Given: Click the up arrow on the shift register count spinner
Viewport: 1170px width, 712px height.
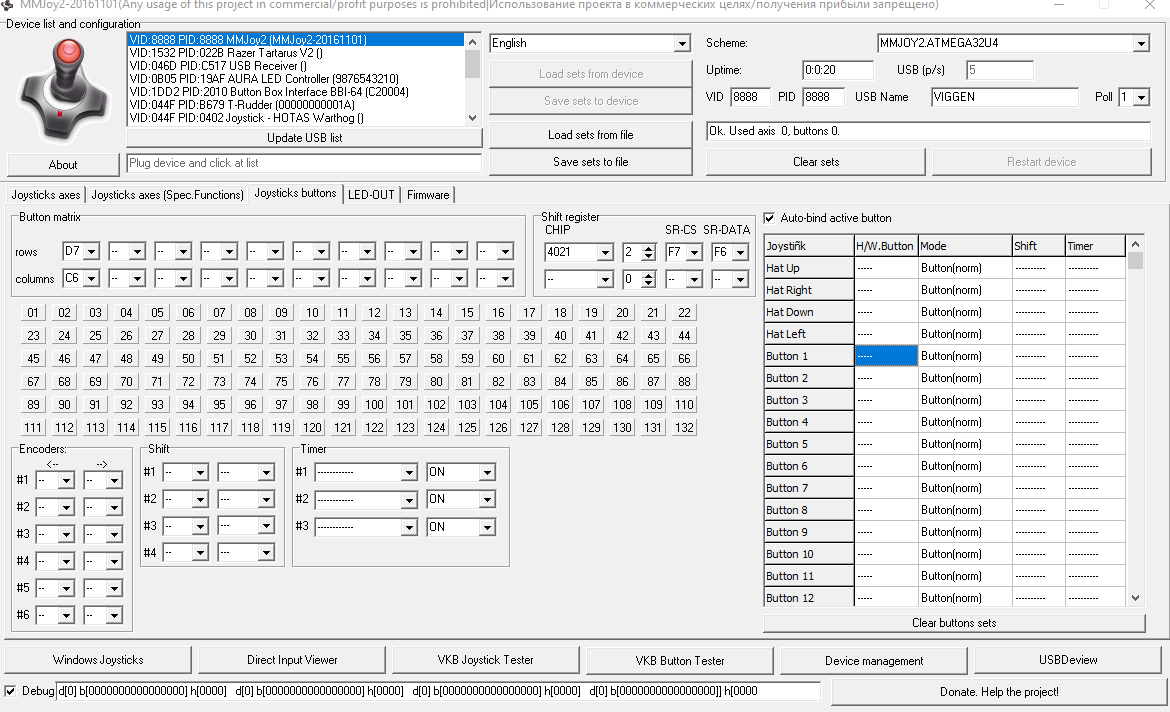Looking at the screenshot, I should point(649,248).
